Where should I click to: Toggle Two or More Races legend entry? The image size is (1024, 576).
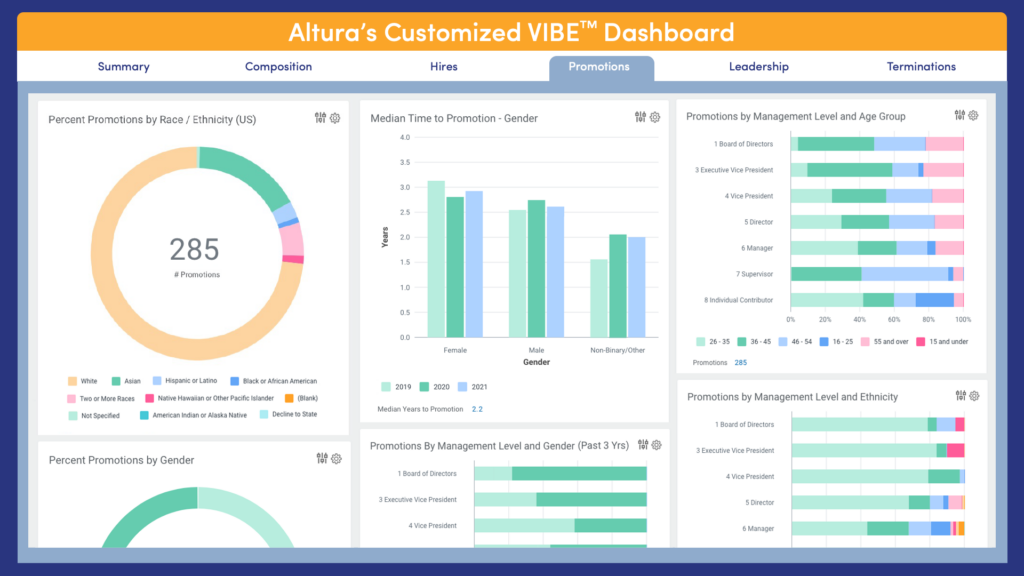(101, 398)
